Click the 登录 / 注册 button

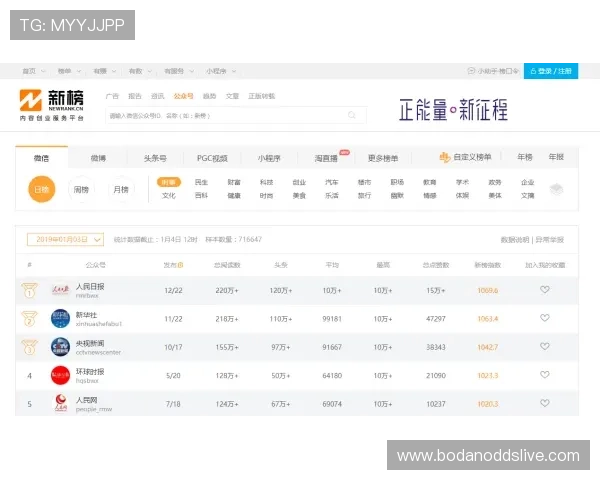coord(551,71)
